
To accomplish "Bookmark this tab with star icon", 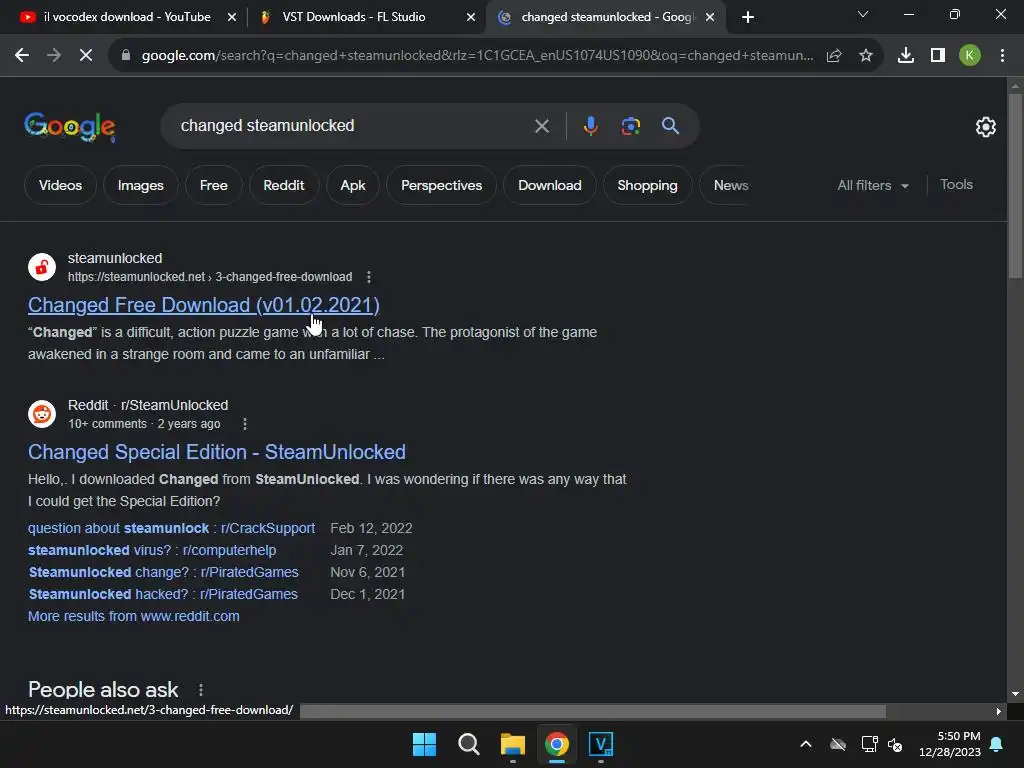I will click(866, 56).
